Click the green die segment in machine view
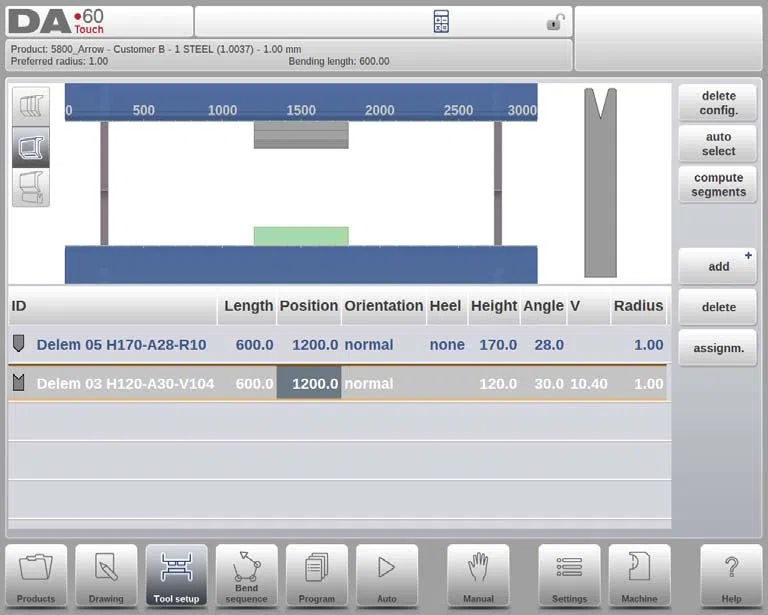 click(x=301, y=236)
